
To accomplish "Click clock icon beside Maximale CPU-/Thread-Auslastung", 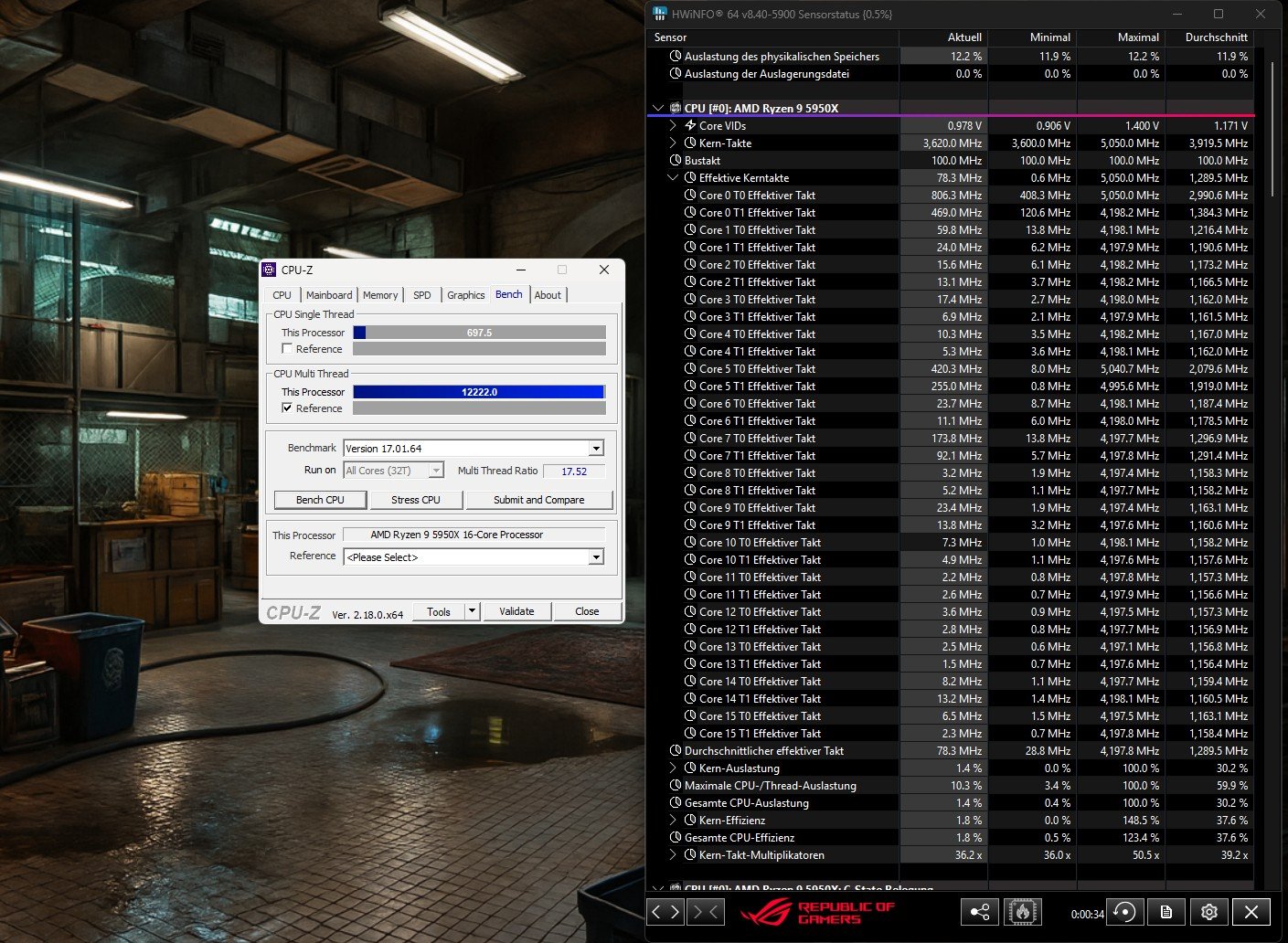I will (x=676, y=785).
